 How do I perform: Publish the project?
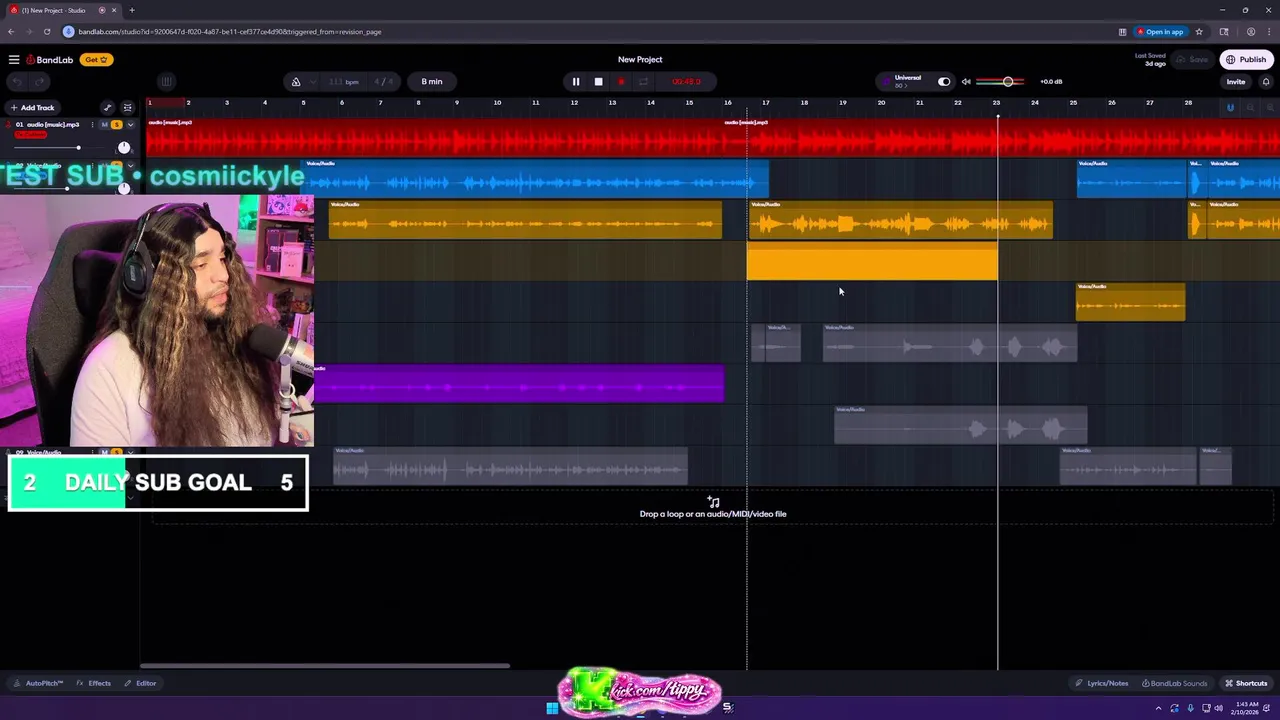point(1247,60)
